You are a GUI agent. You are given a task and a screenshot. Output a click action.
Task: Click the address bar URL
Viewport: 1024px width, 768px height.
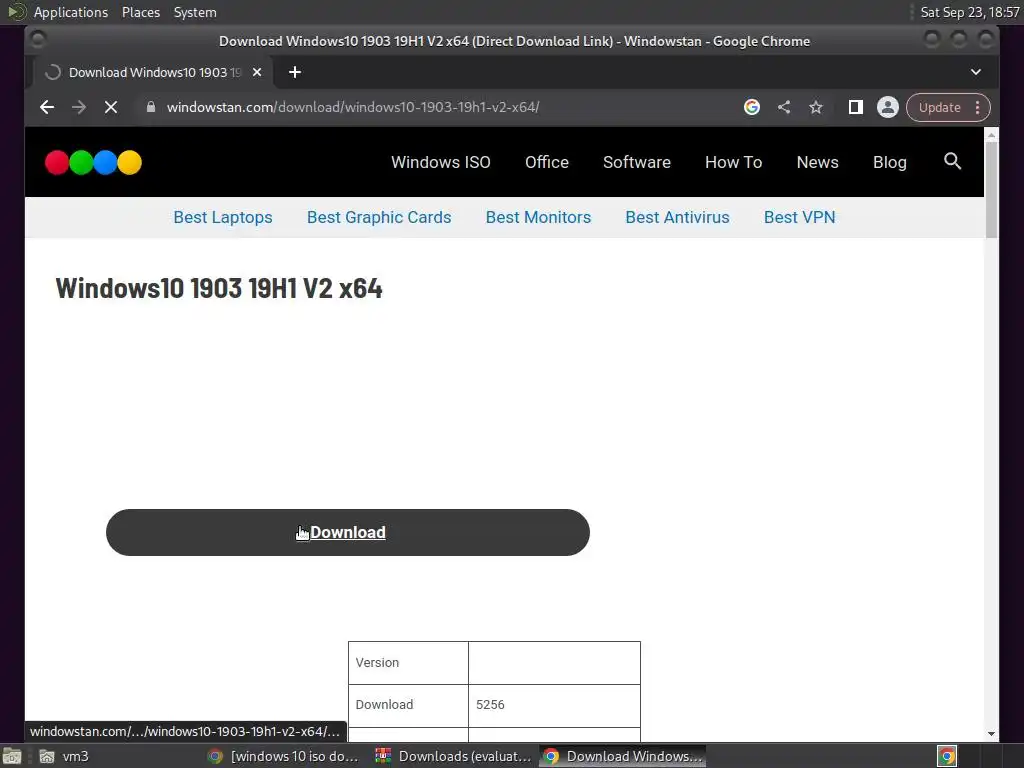click(x=353, y=107)
